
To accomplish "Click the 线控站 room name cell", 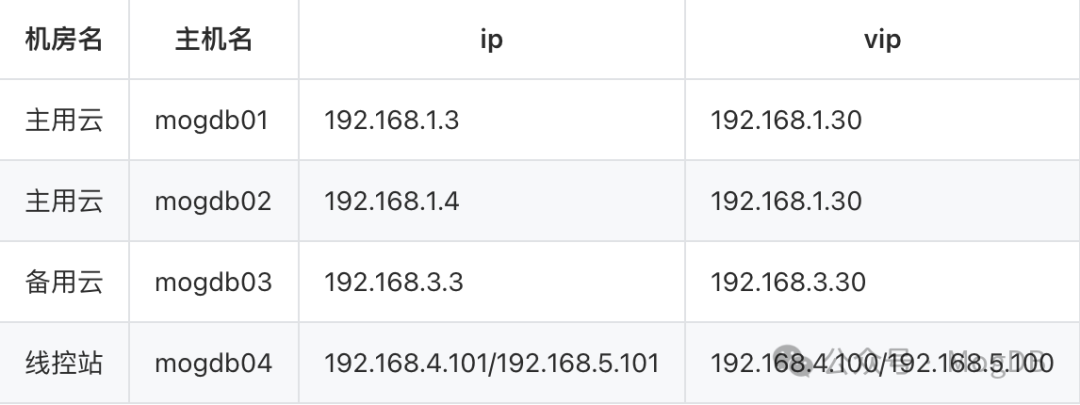I will tap(64, 363).
